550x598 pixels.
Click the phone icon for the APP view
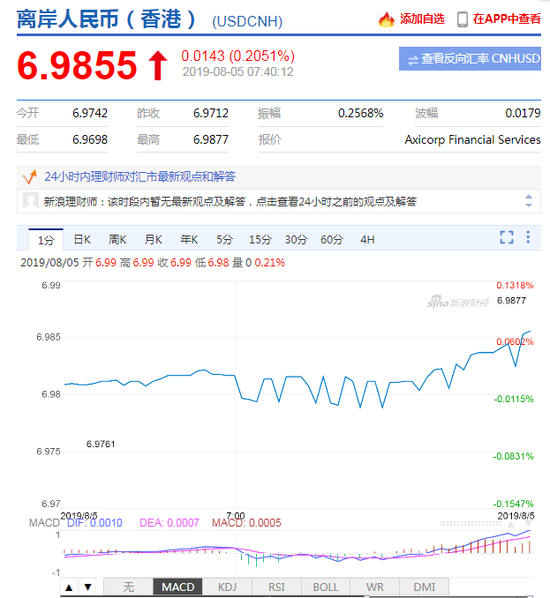tap(462, 19)
